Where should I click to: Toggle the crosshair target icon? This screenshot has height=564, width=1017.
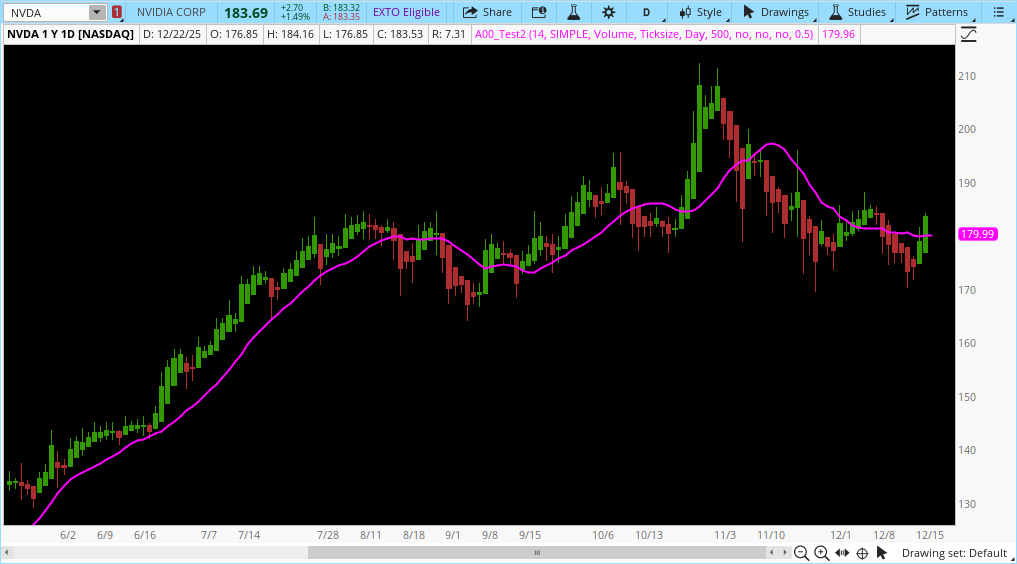[x=862, y=553]
